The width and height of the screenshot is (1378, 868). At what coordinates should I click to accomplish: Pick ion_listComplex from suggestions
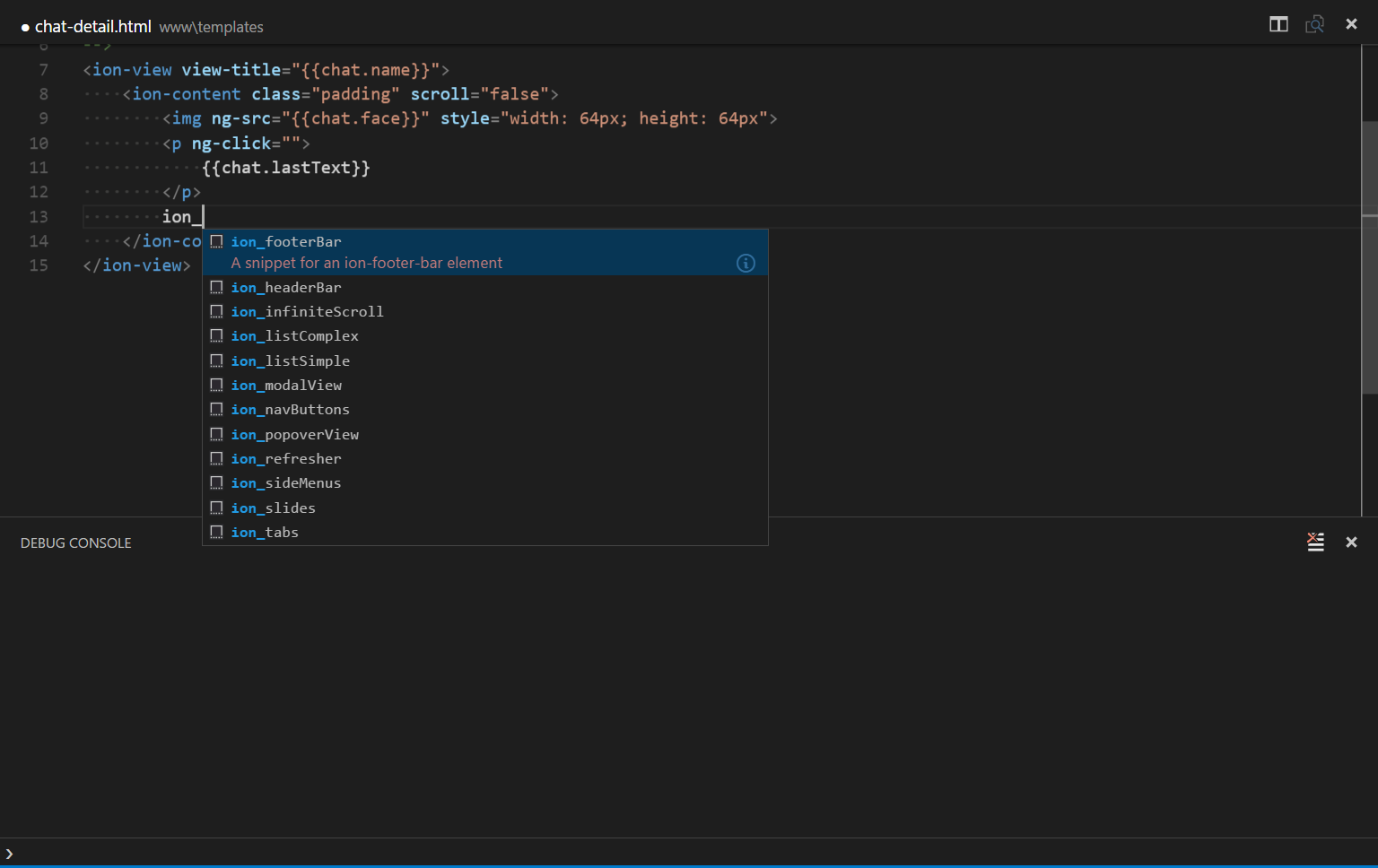(x=294, y=335)
